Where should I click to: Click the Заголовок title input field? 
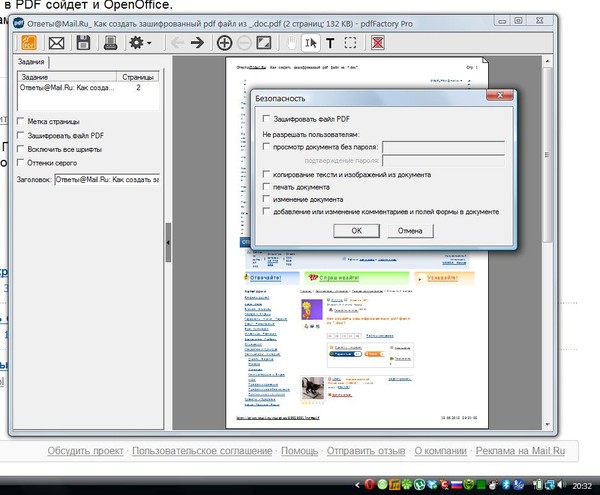click(107, 179)
